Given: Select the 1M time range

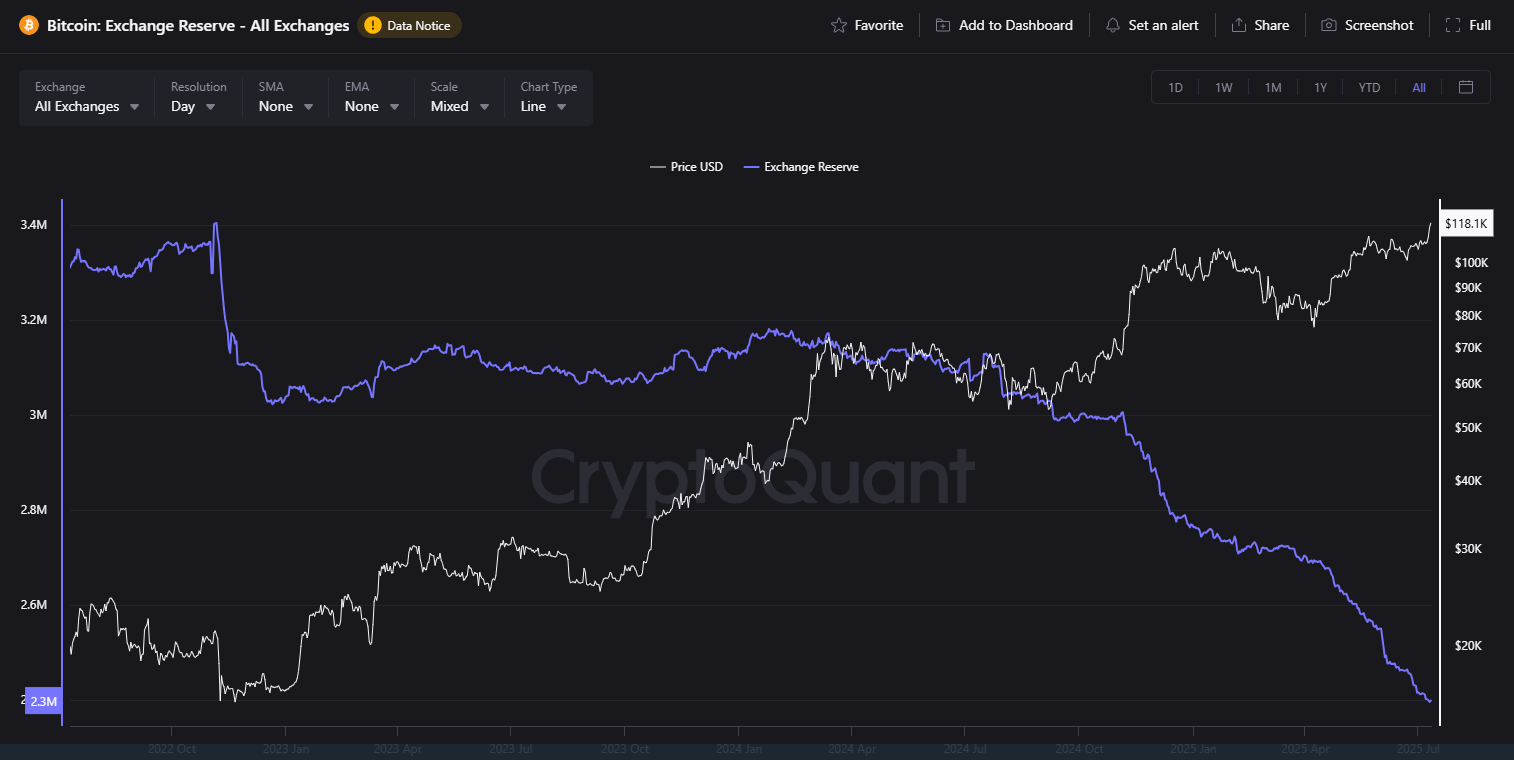Looking at the screenshot, I should 1273,87.
